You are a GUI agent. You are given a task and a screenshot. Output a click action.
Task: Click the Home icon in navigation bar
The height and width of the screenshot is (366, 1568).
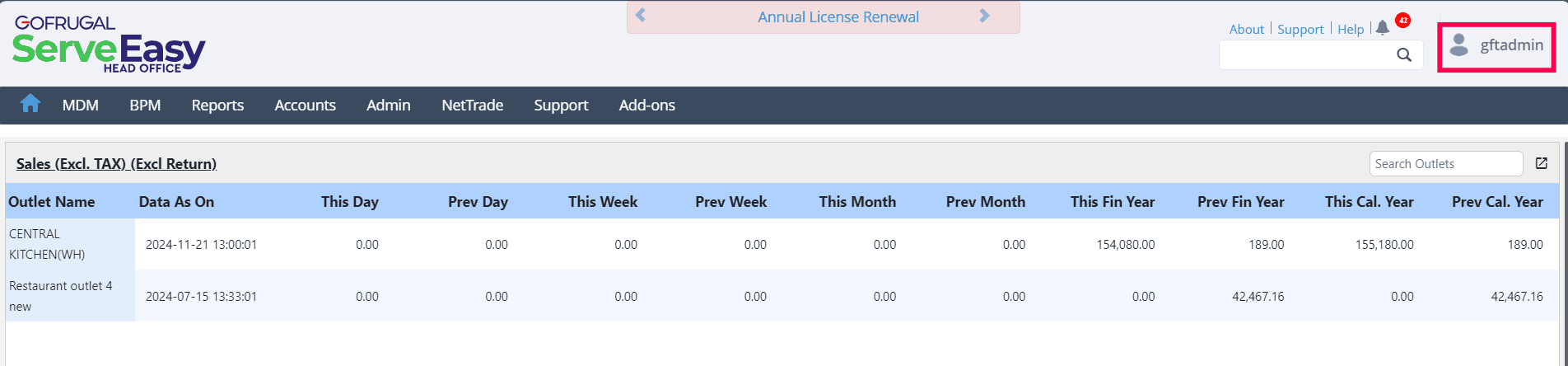[30, 104]
